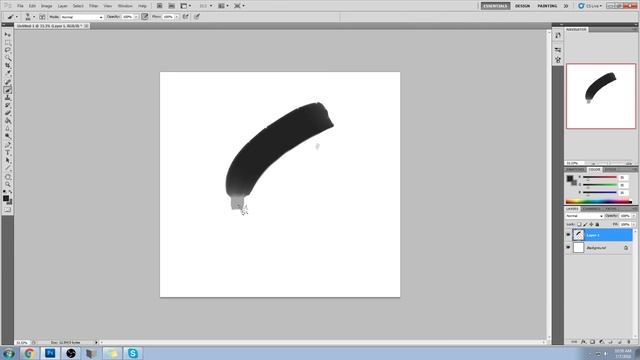Open the CS Live button

coord(590,6)
